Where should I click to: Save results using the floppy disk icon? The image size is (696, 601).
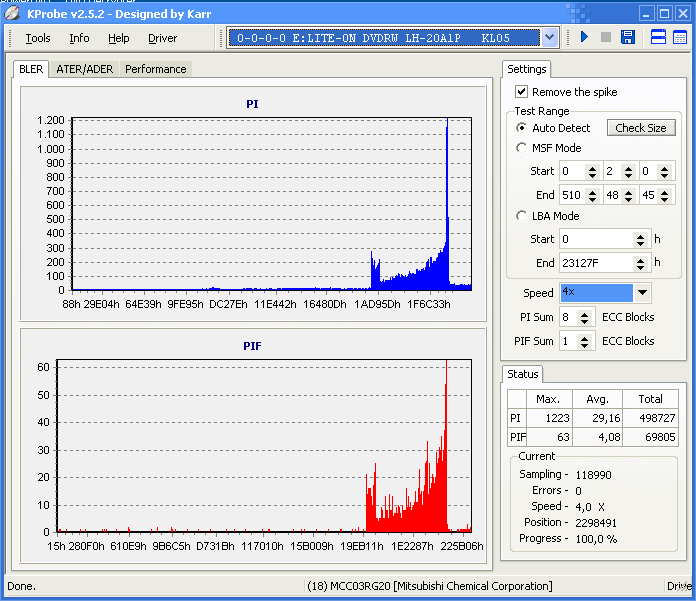tap(628, 38)
